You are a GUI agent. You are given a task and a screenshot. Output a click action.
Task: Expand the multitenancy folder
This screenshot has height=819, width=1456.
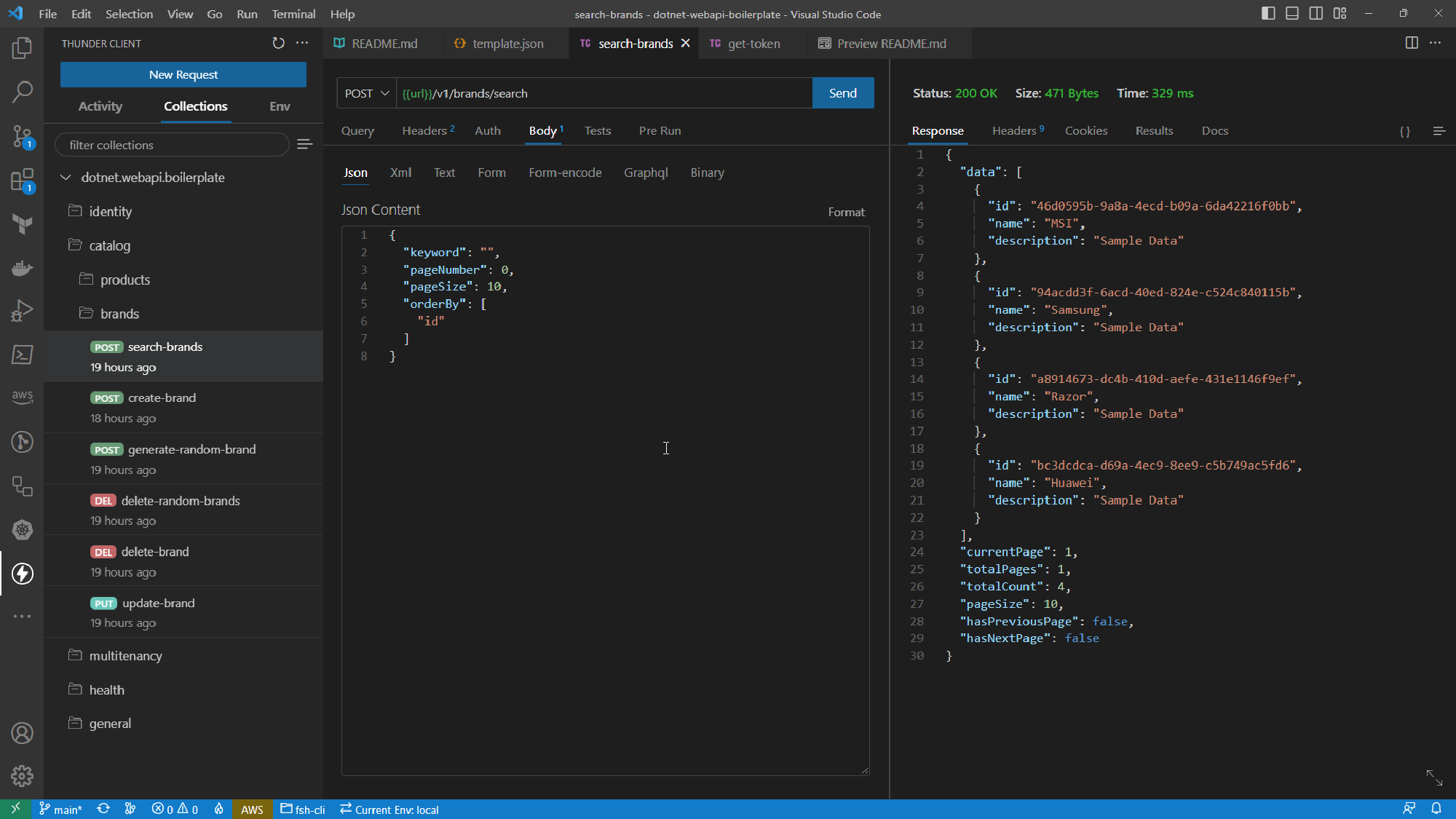(x=125, y=656)
